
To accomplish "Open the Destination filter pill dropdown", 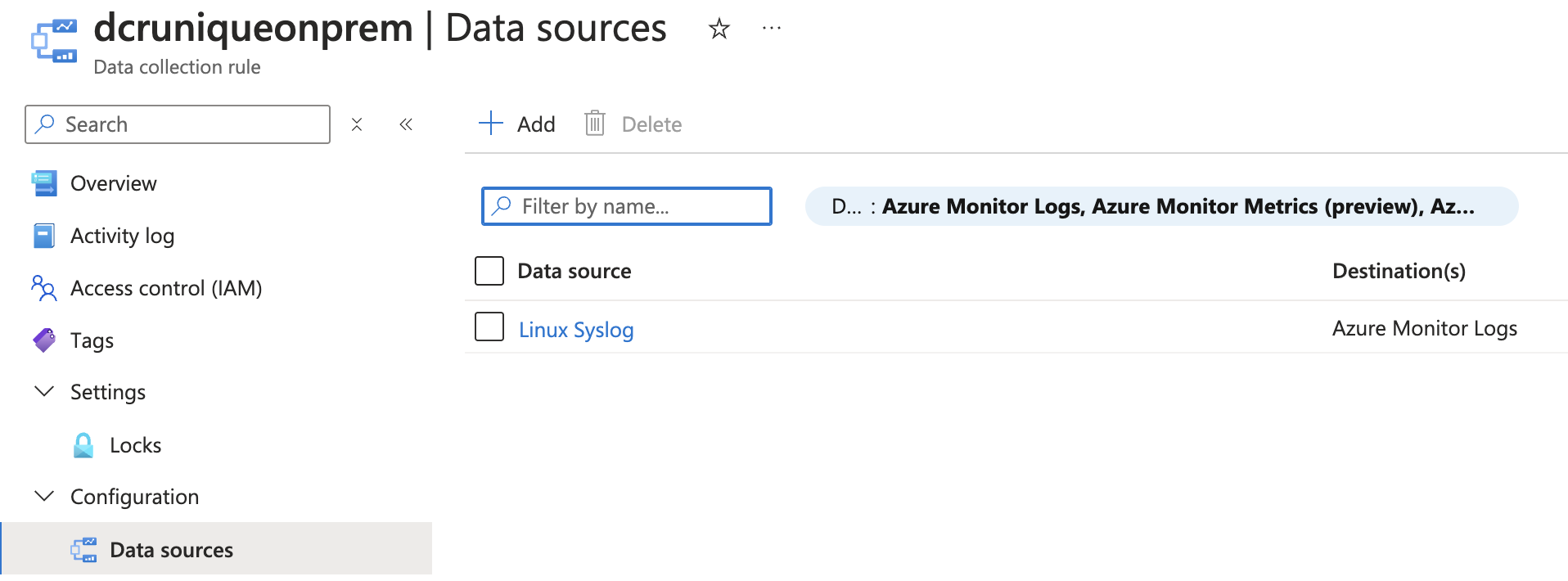I will click(x=1161, y=206).
